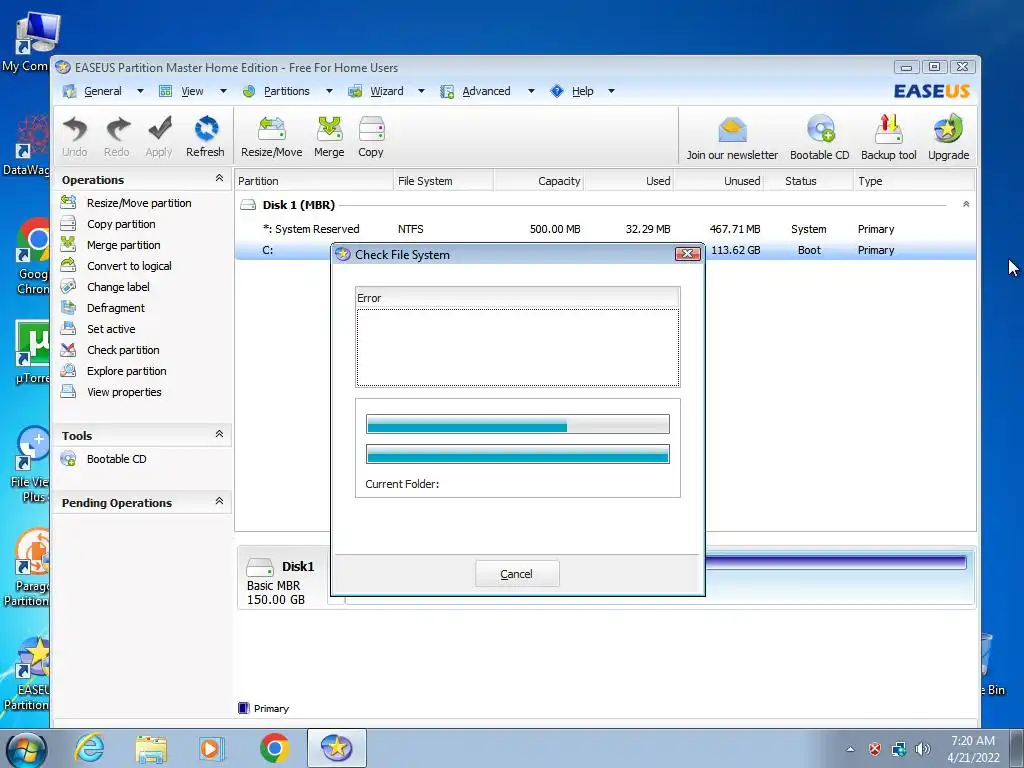Collapse the Tools panel
This screenshot has width=1024, height=768.
(x=219, y=434)
